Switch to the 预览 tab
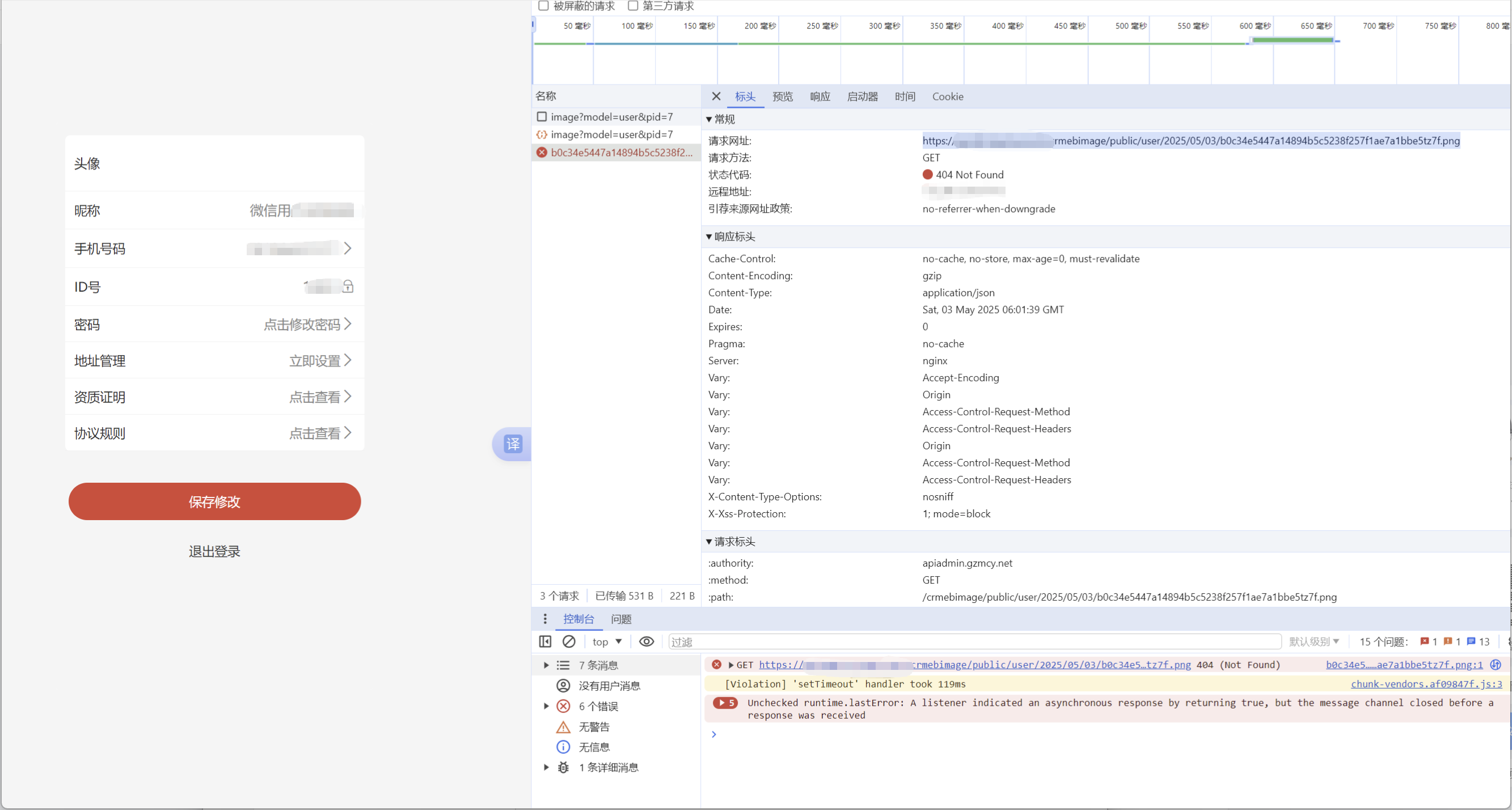This screenshot has width=1512, height=810. pos(783,96)
